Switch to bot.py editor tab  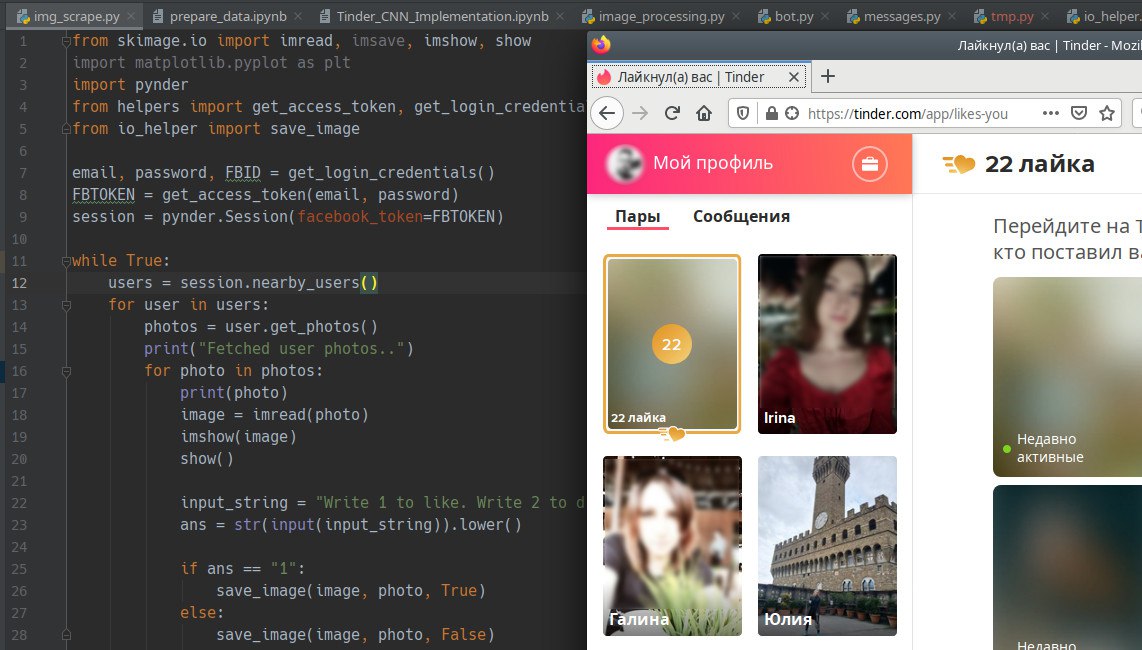tap(786, 16)
